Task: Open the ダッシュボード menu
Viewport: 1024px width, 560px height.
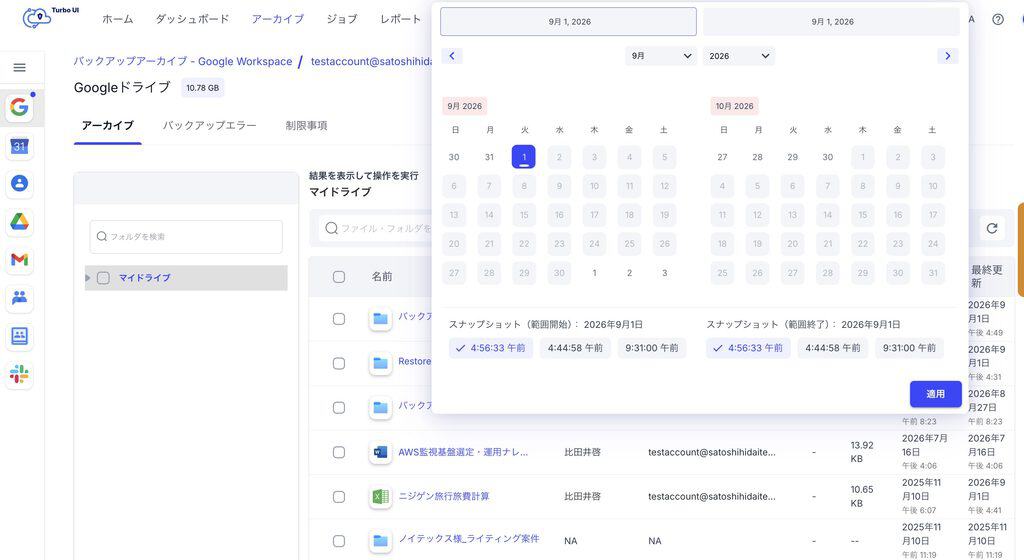Action: (193, 19)
